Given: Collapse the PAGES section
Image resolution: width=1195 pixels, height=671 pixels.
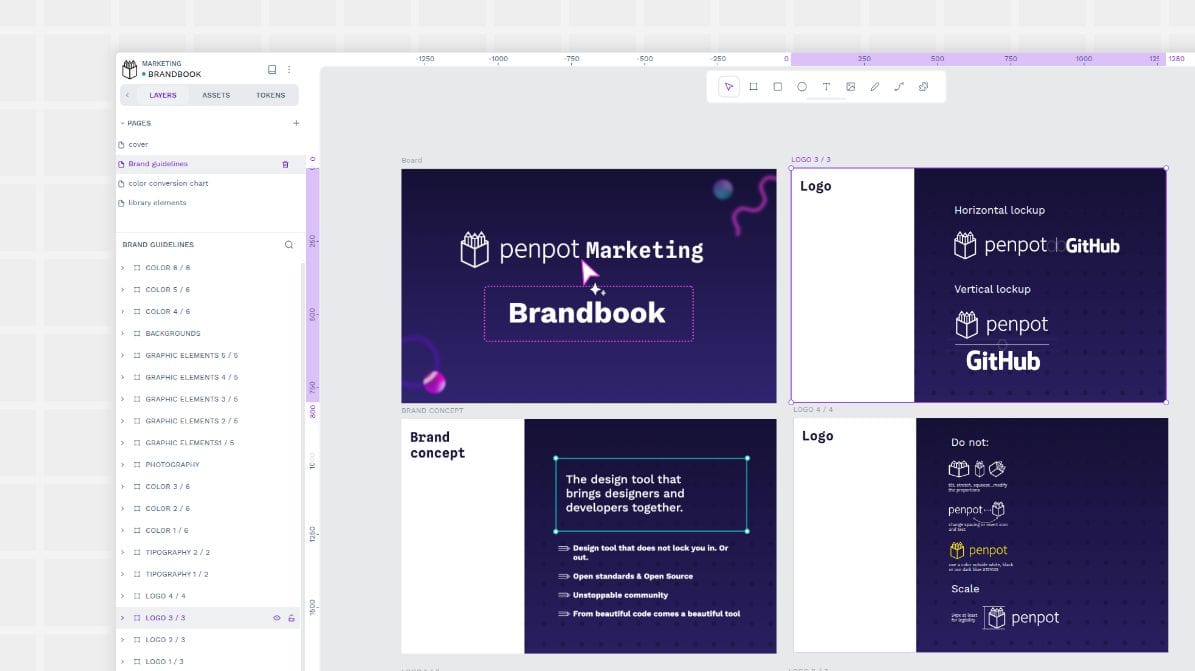Looking at the screenshot, I should [122, 122].
